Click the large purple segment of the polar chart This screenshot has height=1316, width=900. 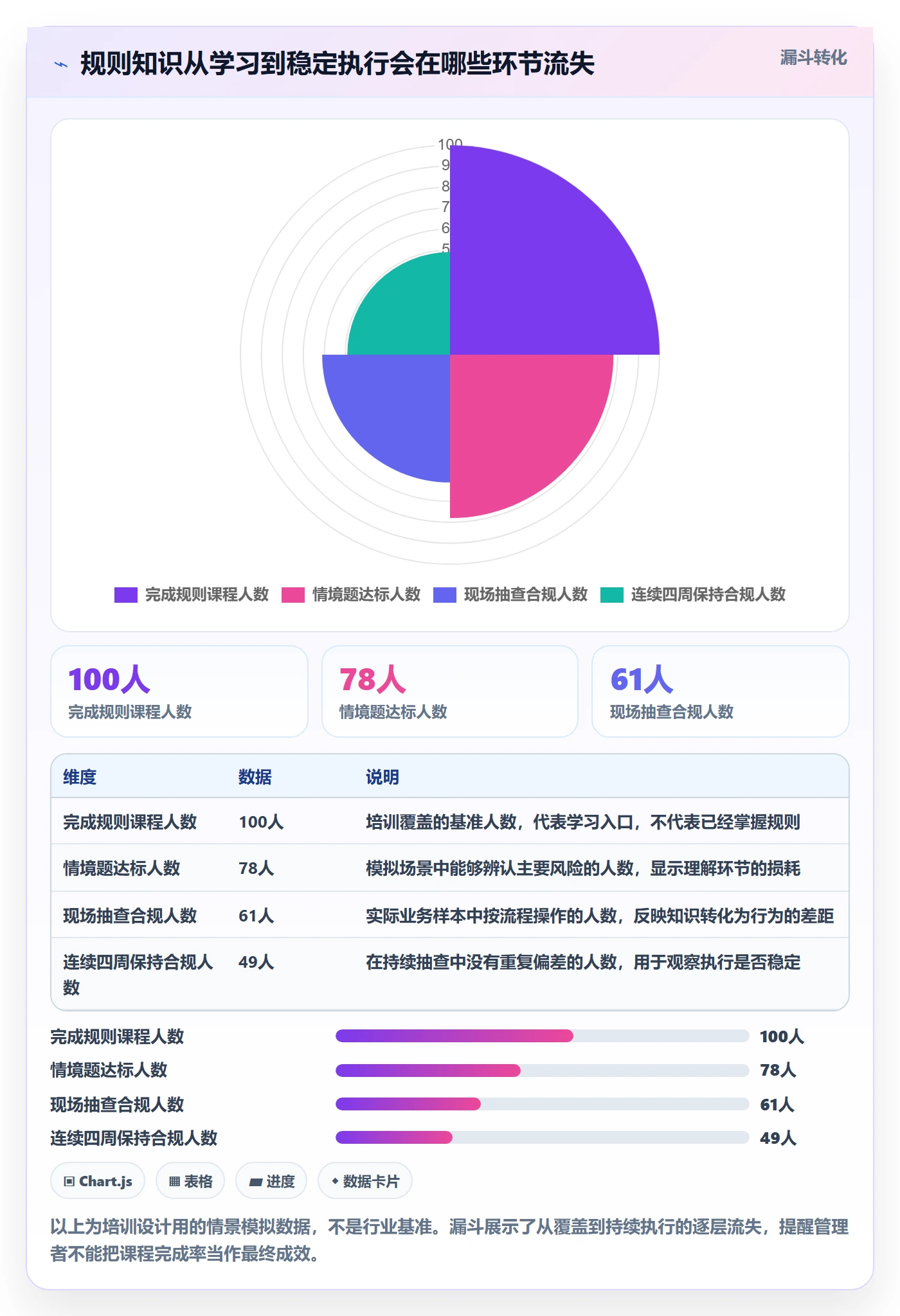pyautogui.click(x=534, y=270)
